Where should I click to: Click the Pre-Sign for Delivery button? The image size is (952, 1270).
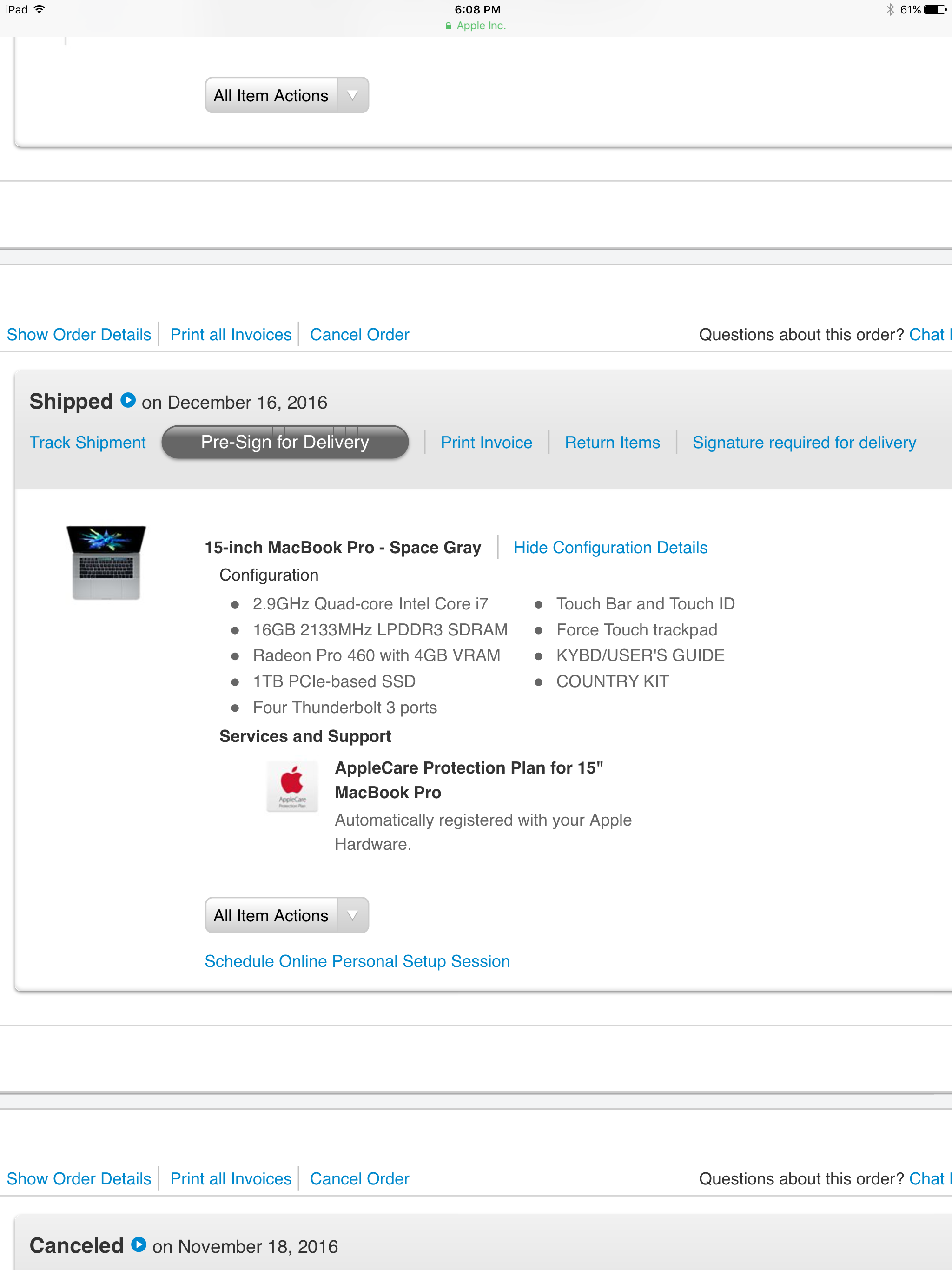pyautogui.click(x=285, y=442)
